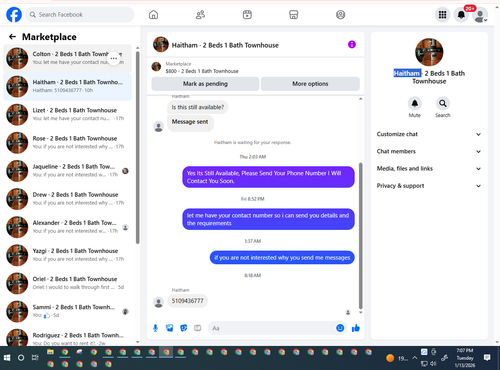Expand the Privacy & support section

[x=429, y=186]
